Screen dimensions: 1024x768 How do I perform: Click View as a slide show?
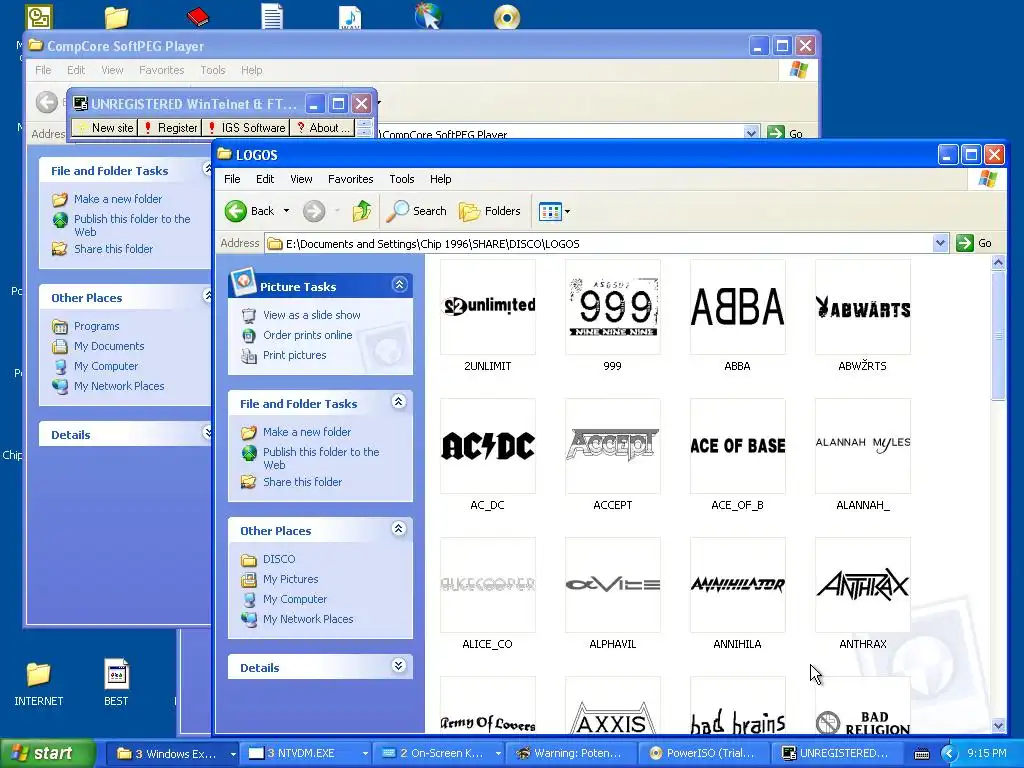312,315
